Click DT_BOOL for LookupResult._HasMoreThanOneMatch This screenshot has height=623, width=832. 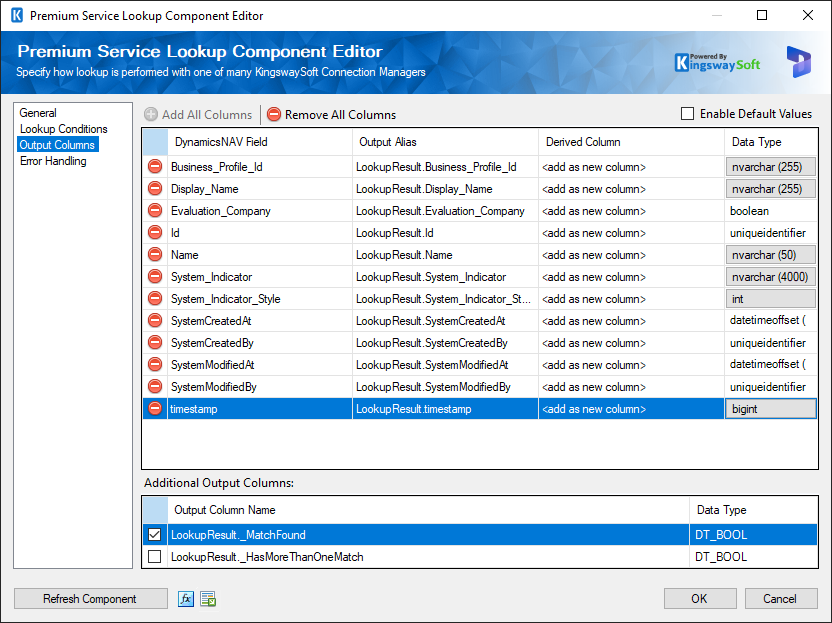(x=753, y=557)
